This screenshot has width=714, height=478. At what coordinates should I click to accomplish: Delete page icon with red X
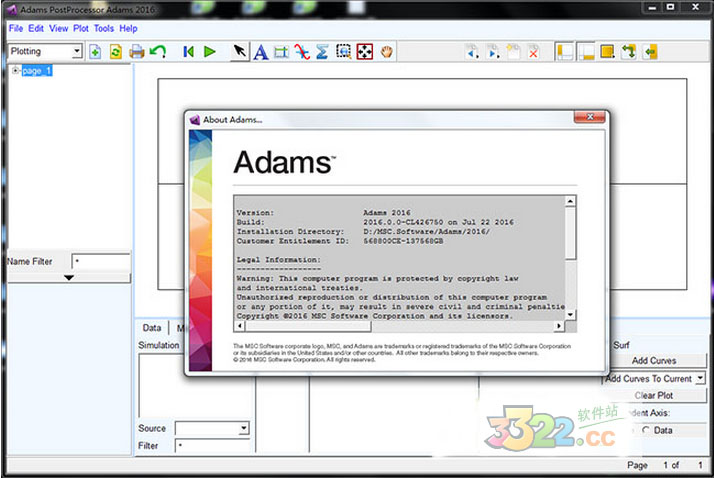(x=533, y=52)
